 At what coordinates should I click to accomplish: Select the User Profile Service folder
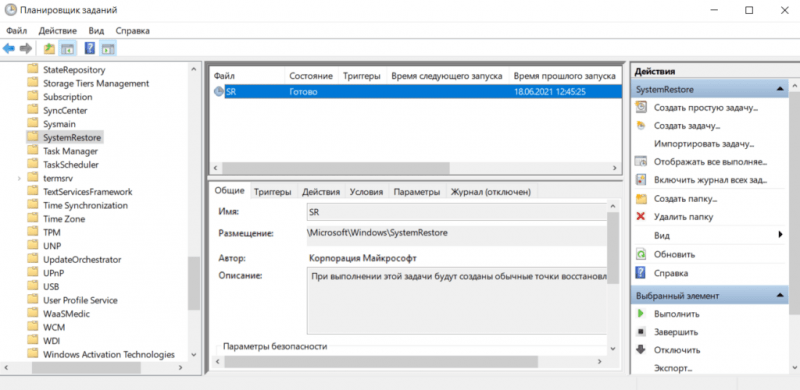[80, 300]
